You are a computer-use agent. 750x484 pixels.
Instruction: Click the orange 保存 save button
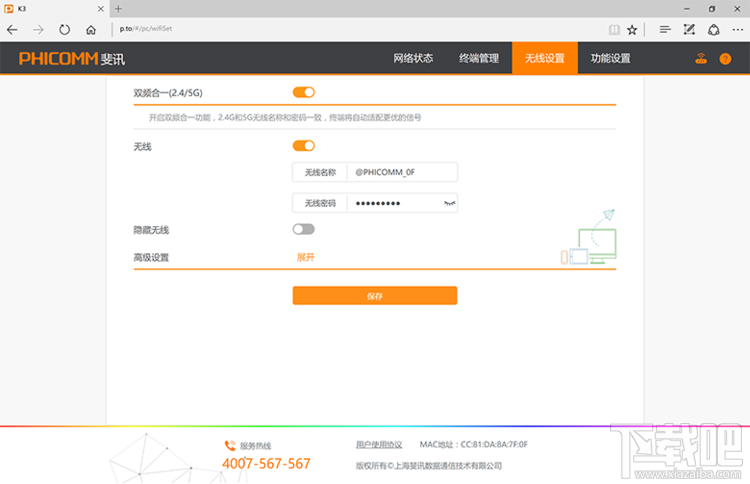(x=375, y=296)
